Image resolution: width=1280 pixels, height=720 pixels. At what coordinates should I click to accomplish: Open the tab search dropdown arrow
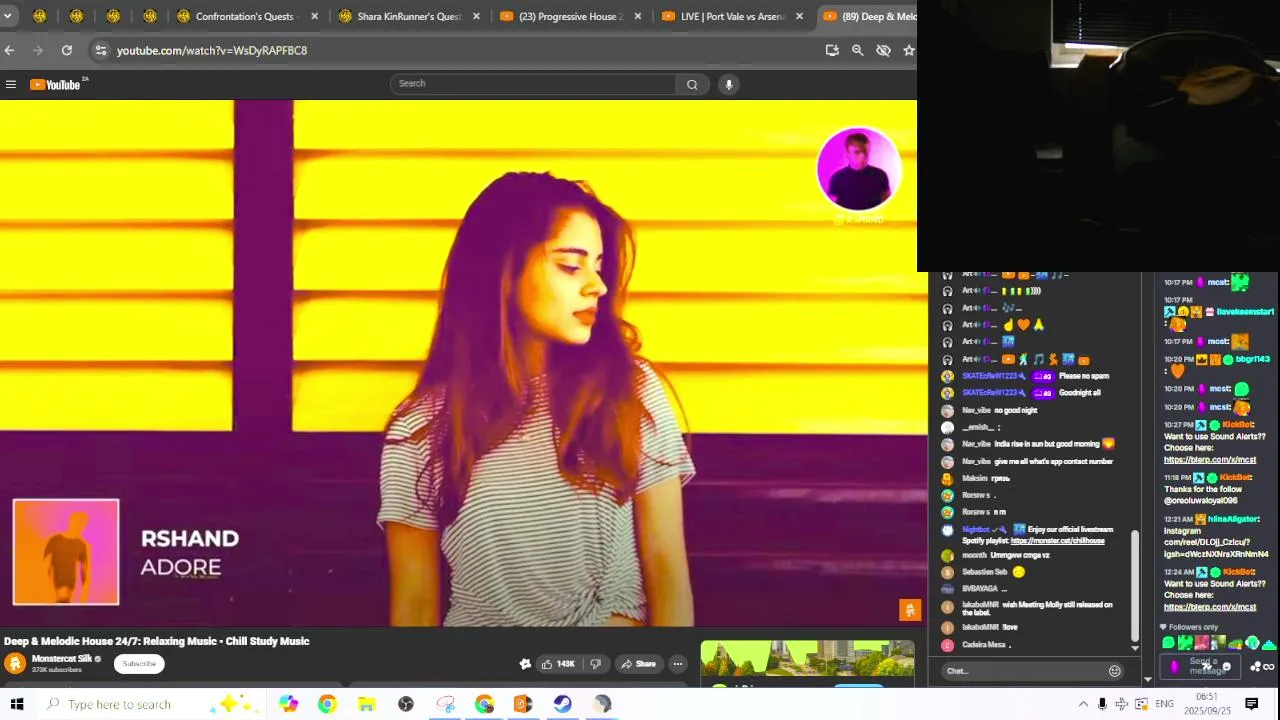7,16
